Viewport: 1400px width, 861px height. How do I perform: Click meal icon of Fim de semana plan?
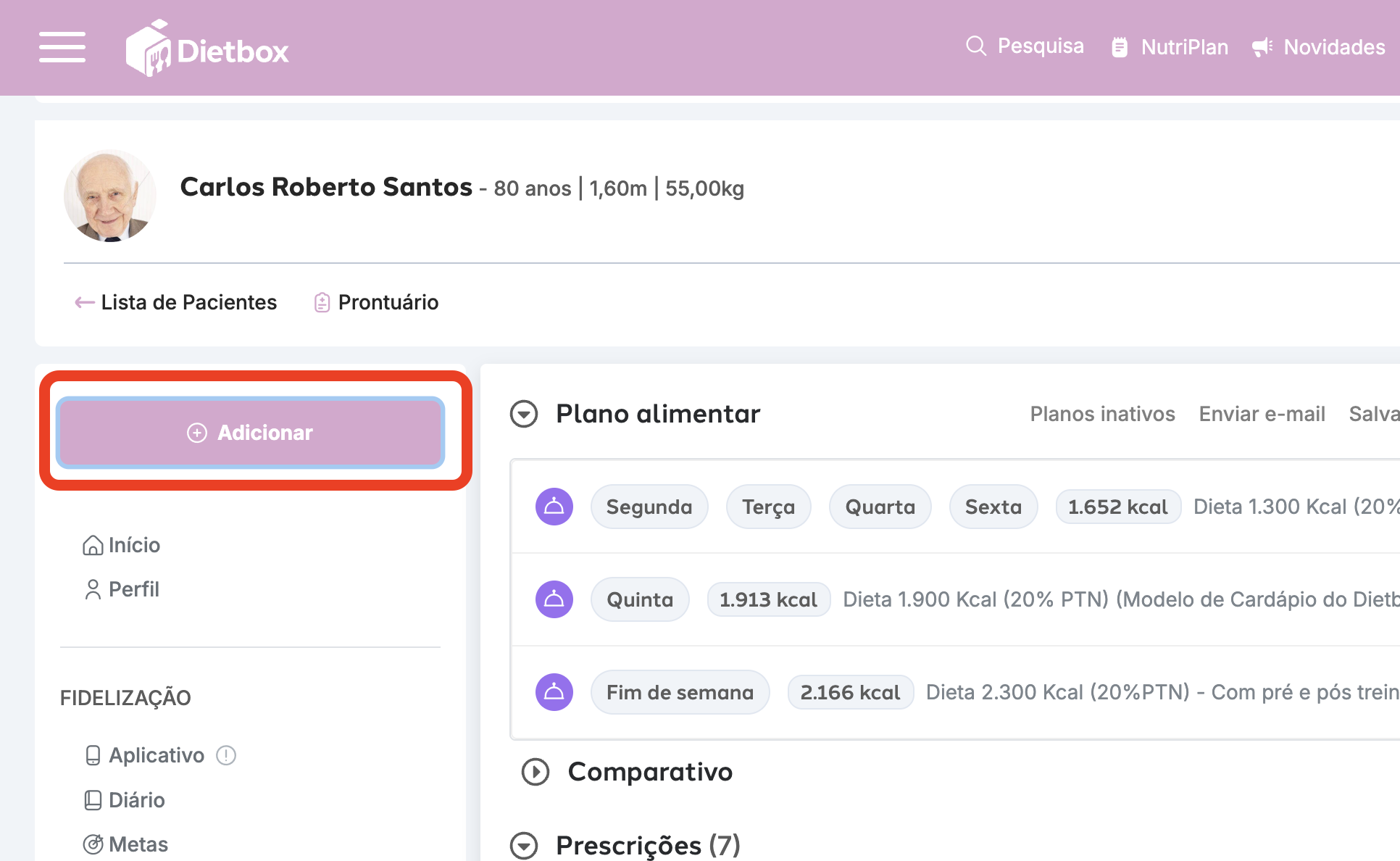point(554,692)
